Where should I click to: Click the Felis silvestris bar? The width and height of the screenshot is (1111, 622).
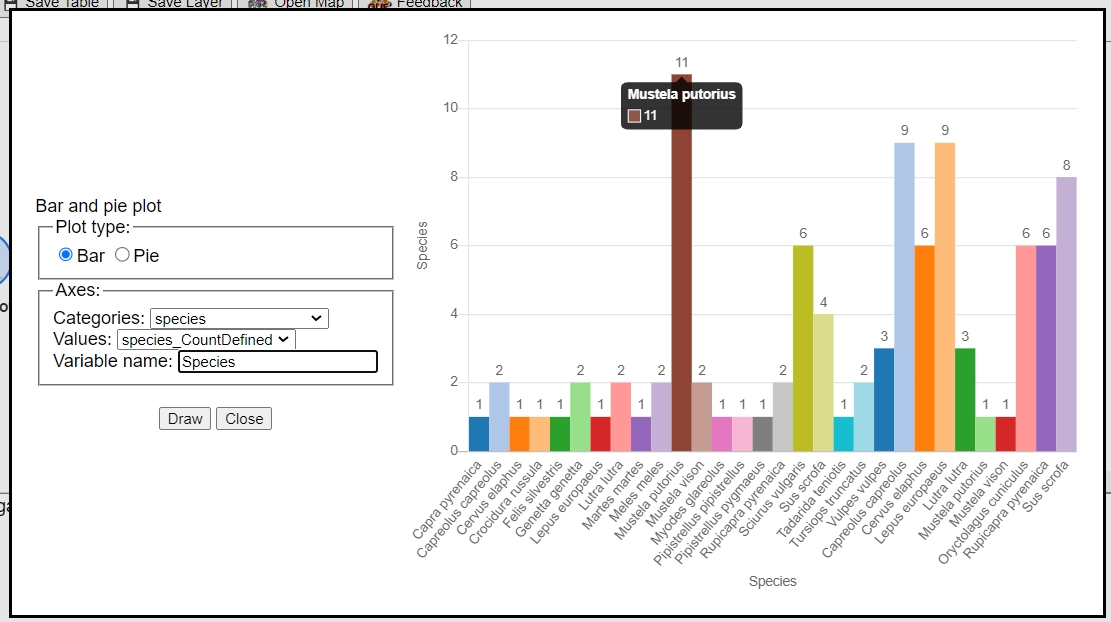(x=560, y=434)
